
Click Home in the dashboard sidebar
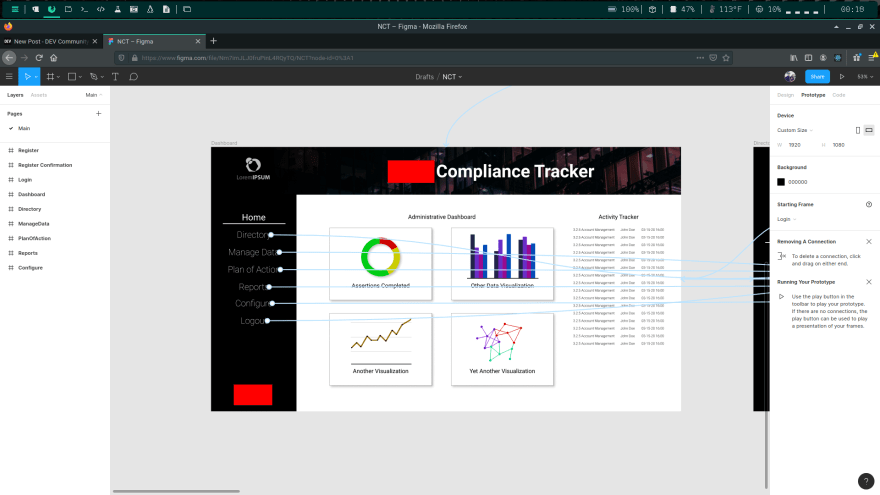[254, 217]
